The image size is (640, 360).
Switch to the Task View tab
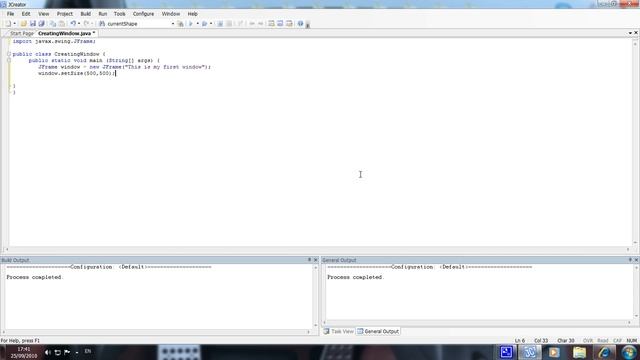coord(338,331)
